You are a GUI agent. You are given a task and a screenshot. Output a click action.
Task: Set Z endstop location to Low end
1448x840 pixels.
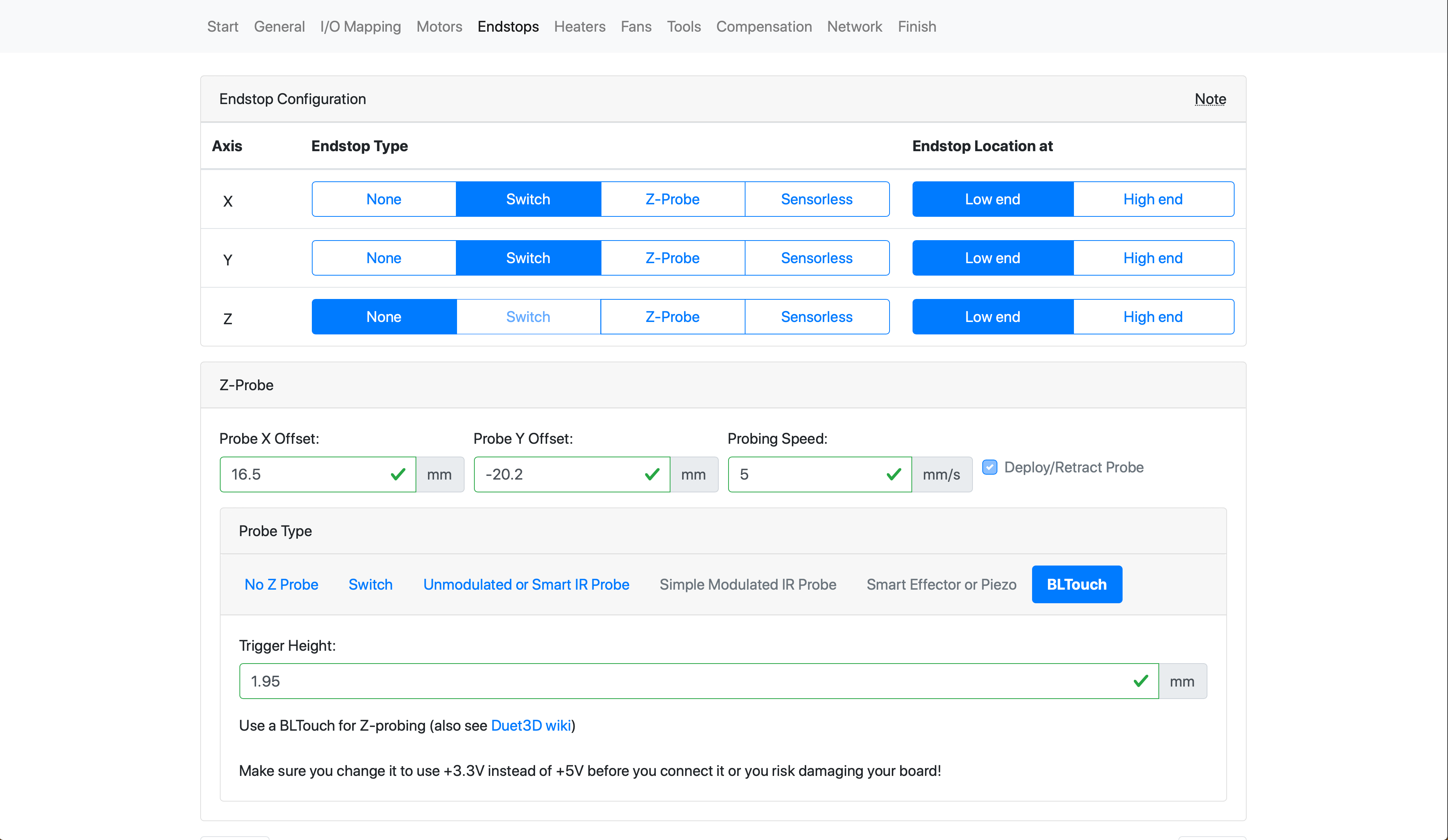(992, 317)
